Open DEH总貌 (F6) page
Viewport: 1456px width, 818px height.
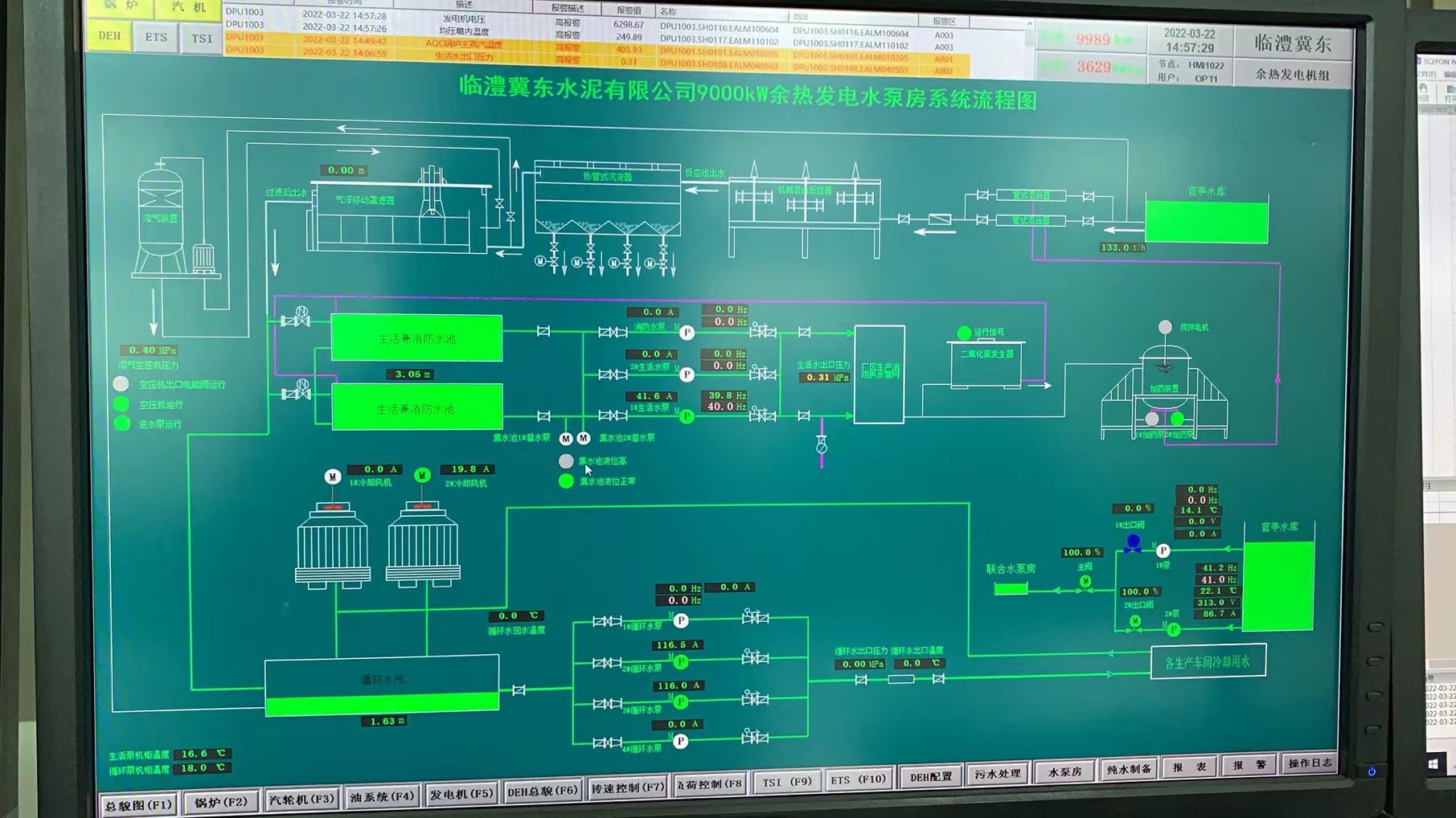click(543, 791)
